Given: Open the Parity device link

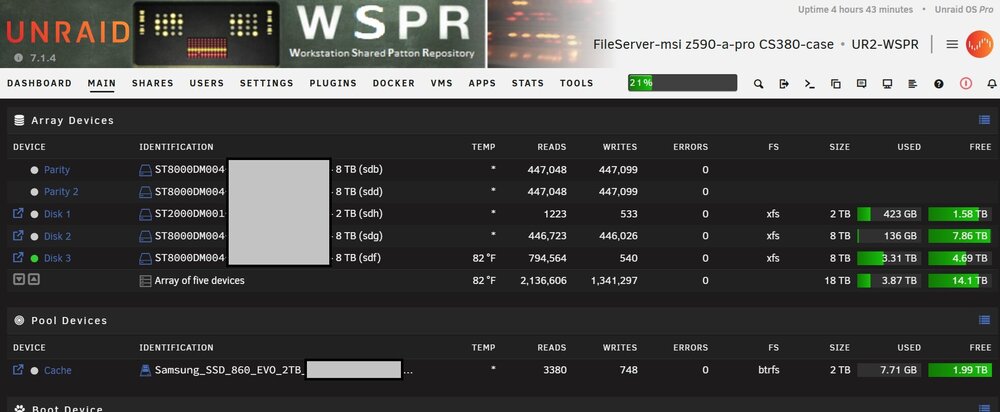Looking at the screenshot, I should click(x=57, y=170).
